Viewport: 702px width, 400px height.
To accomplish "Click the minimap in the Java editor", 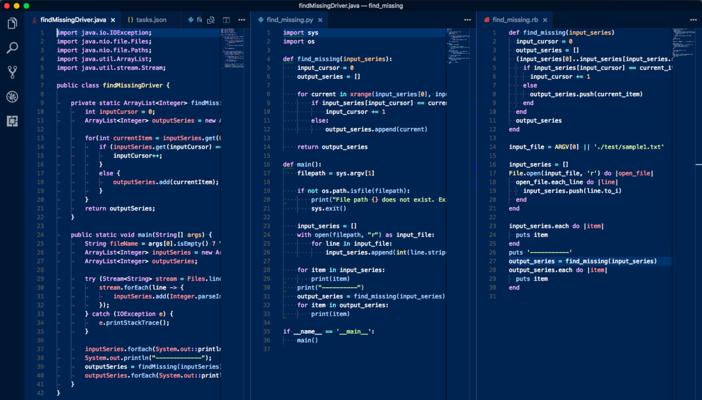I will [231, 48].
